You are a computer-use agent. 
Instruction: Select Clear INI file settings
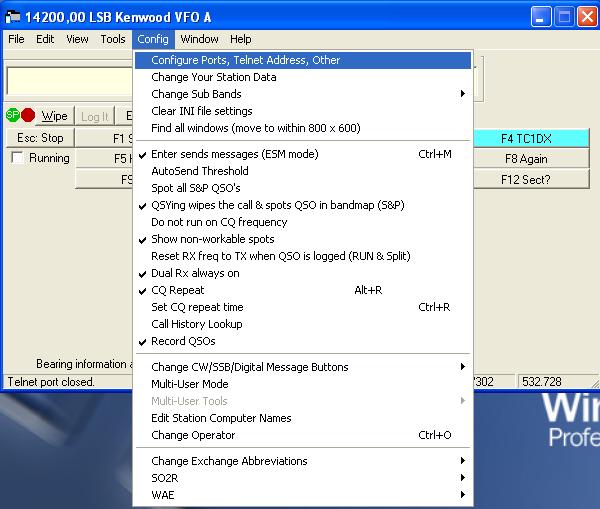(303, 111)
